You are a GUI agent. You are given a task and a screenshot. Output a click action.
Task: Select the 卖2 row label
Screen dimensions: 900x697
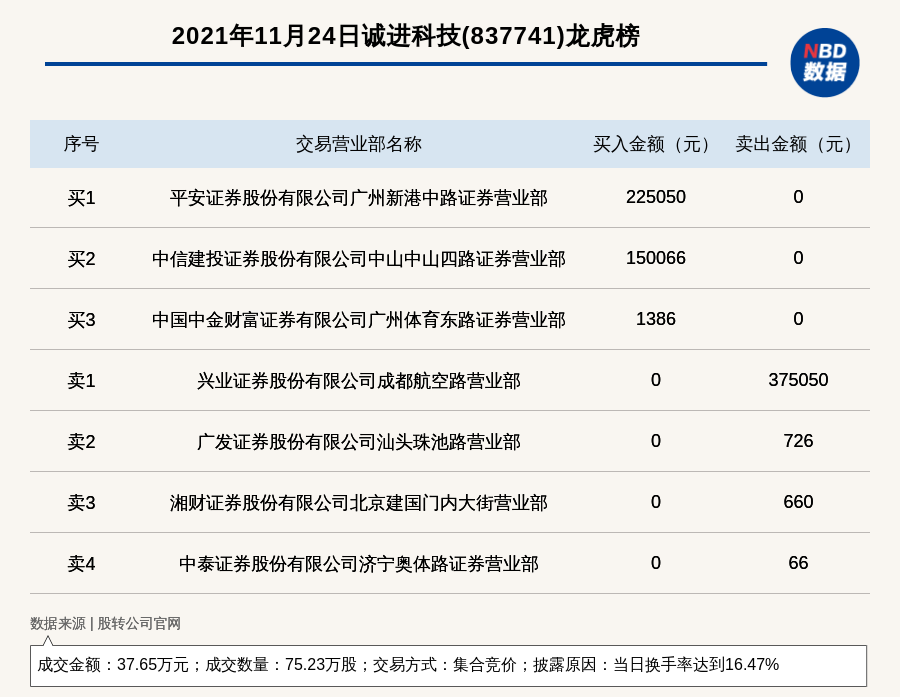81,441
